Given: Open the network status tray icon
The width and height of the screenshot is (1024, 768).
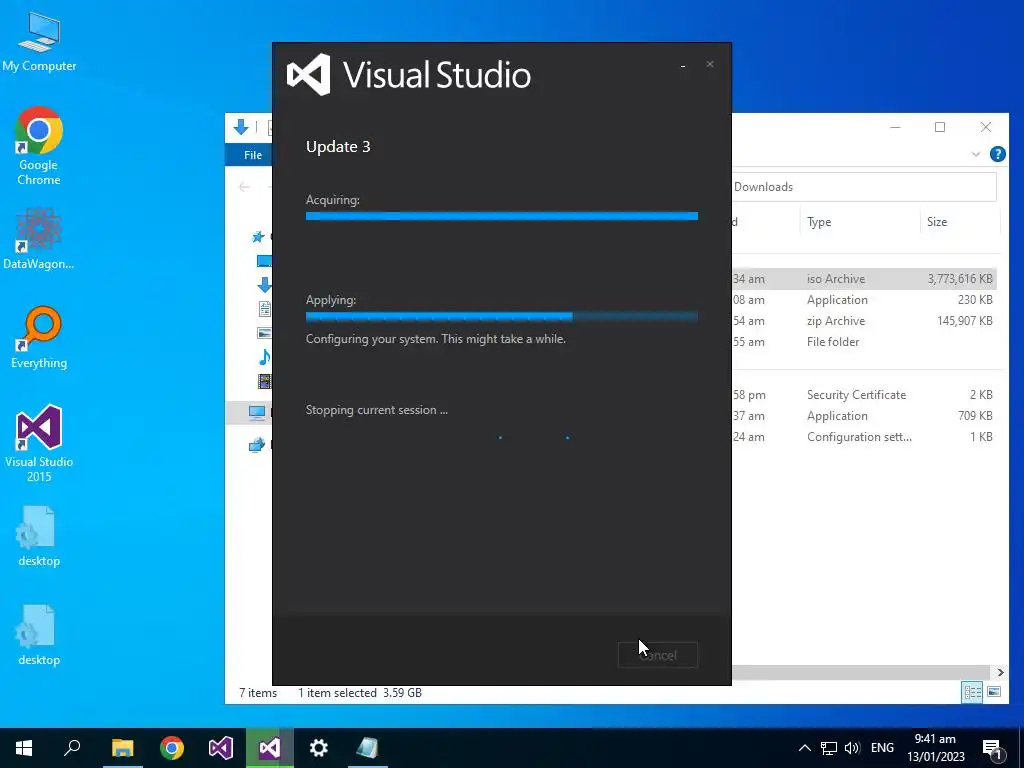Looking at the screenshot, I should 829,748.
